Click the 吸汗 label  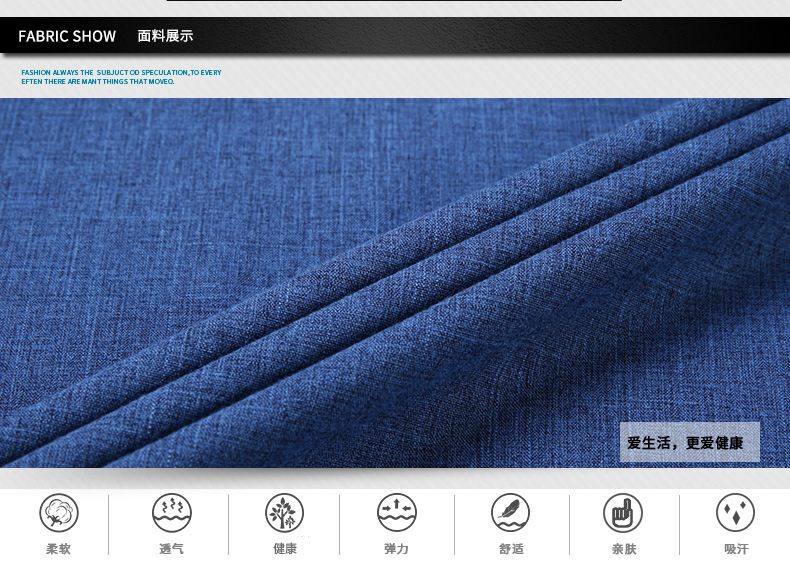tap(737, 549)
